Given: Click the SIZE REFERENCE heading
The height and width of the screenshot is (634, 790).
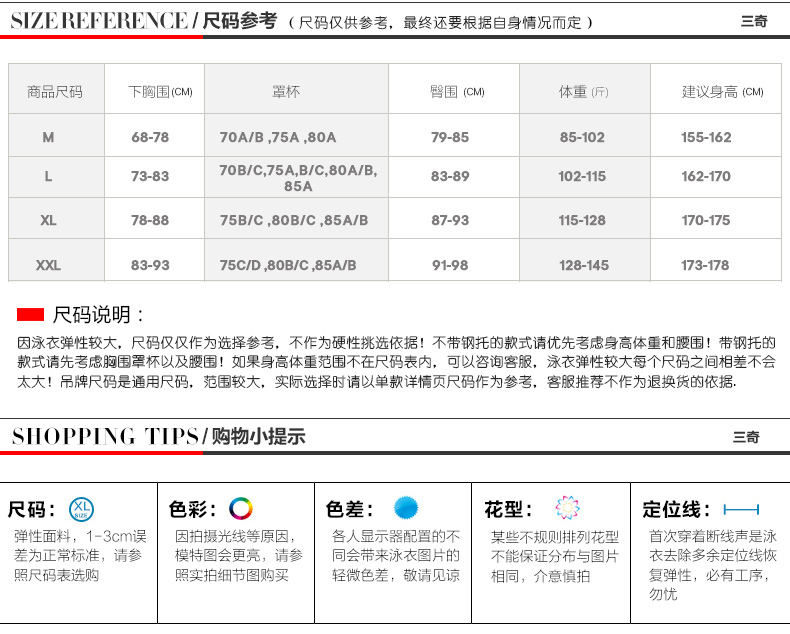Looking at the screenshot, I should 98,20.
